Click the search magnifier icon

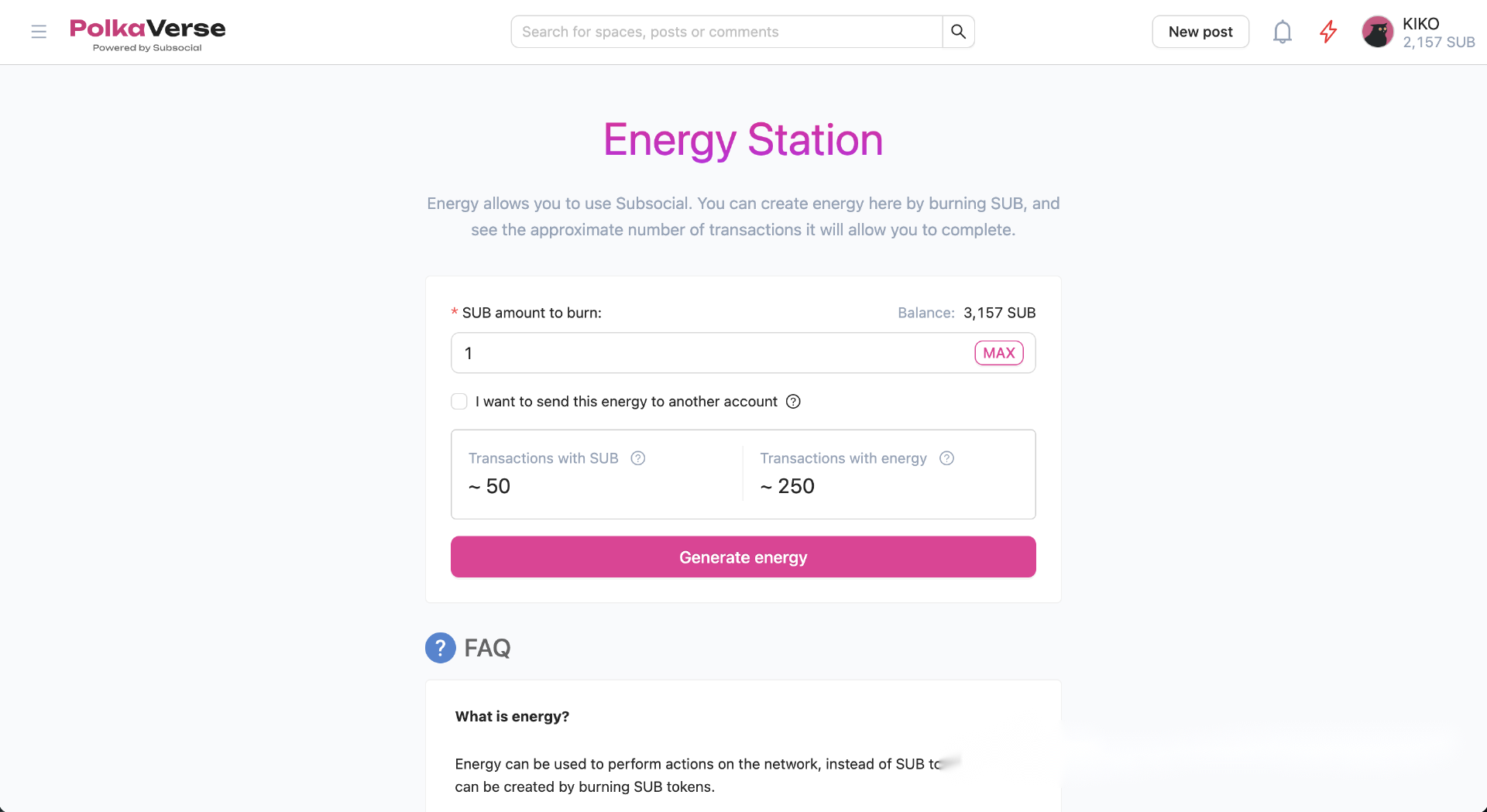click(x=958, y=32)
